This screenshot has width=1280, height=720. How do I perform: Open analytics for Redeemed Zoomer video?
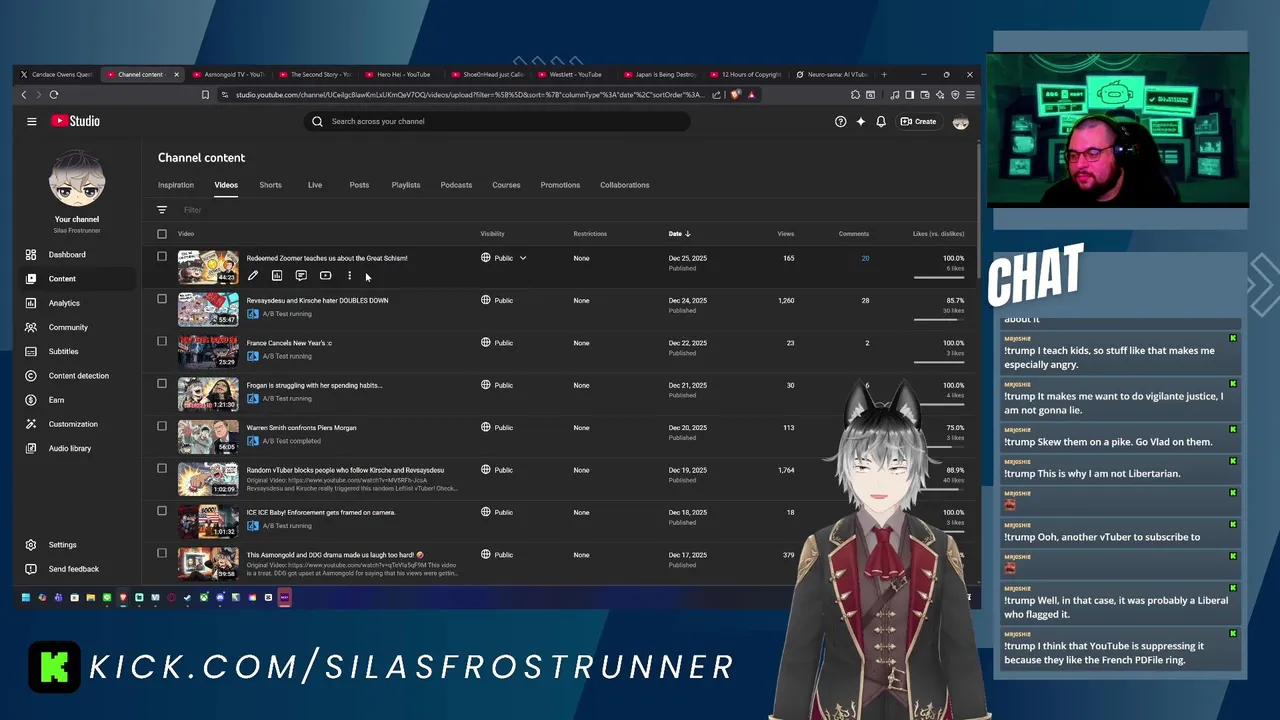(x=277, y=276)
